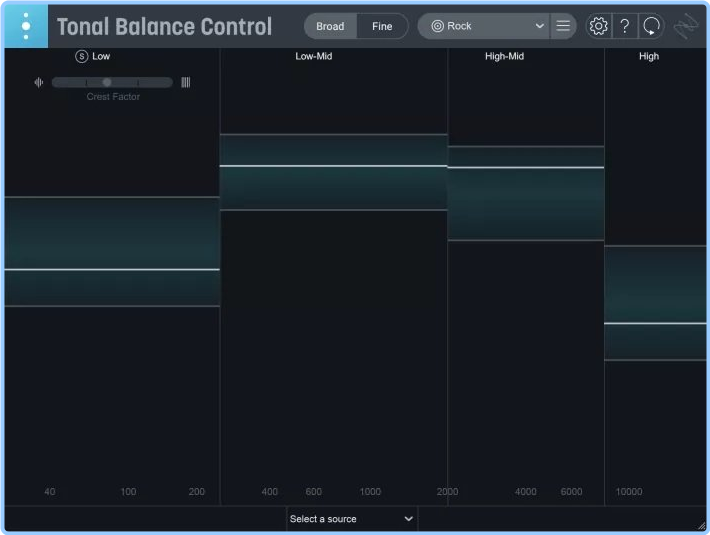Click the High band target line
The height and width of the screenshot is (535, 710).
click(655, 324)
